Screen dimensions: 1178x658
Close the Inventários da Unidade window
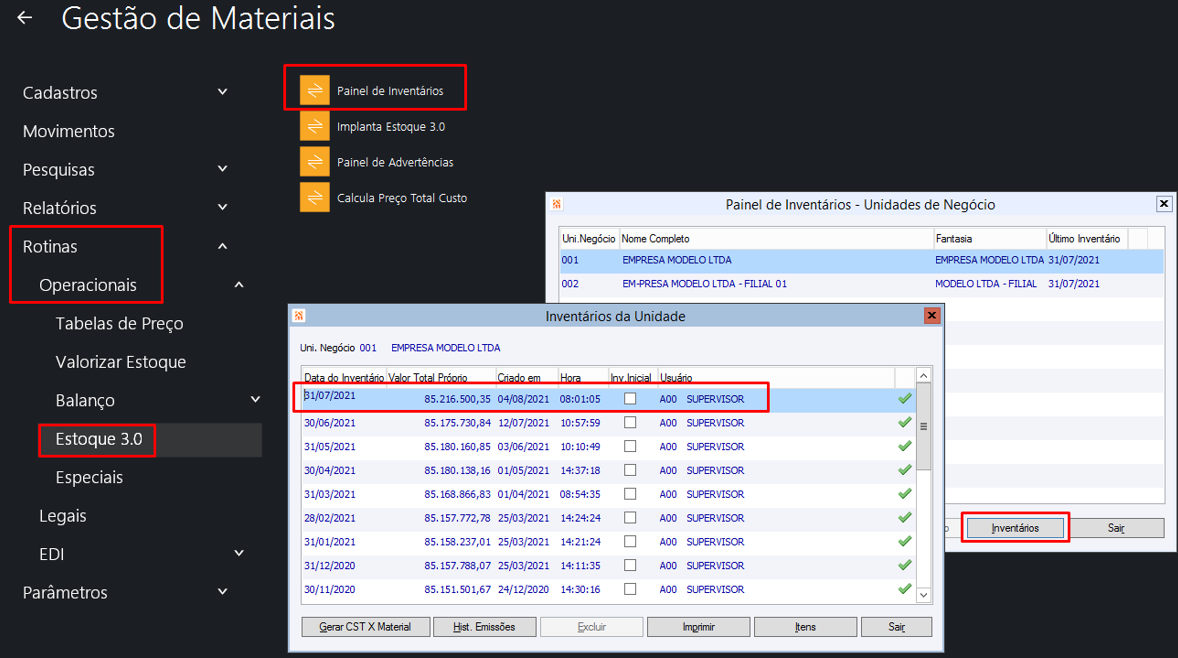coord(932,315)
